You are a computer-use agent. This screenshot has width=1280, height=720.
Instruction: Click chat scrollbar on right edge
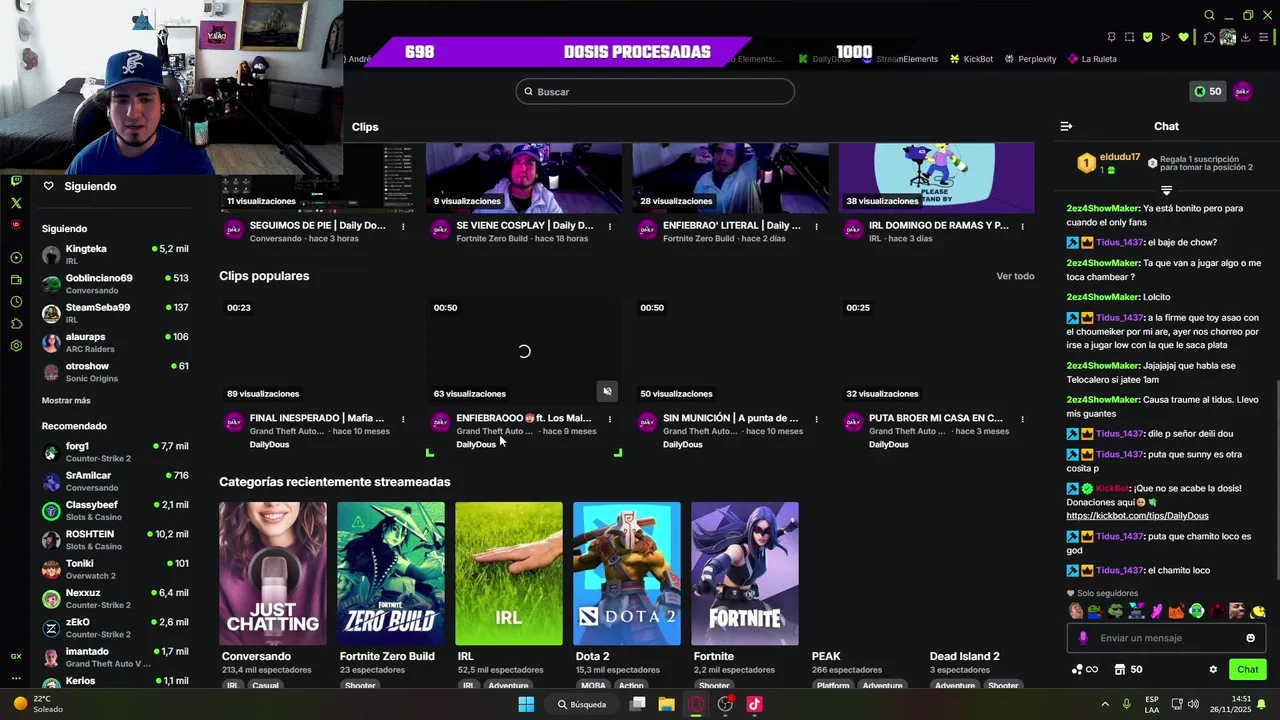pyautogui.click(x=1276, y=480)
